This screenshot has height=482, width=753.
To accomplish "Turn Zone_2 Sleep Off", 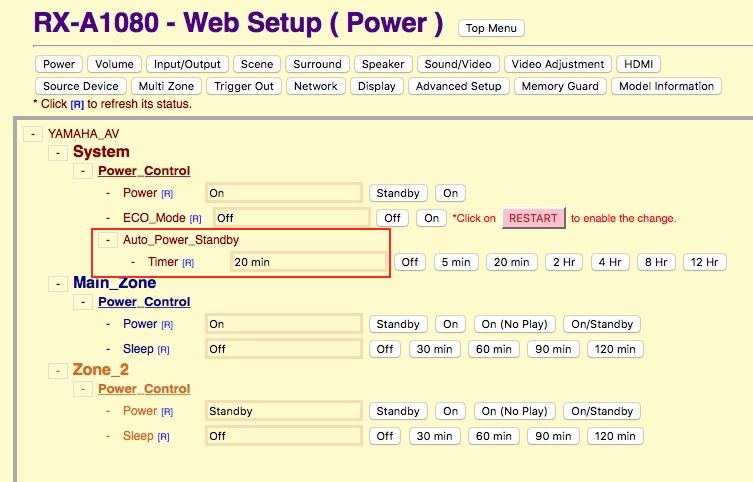I will pos(385,436).
